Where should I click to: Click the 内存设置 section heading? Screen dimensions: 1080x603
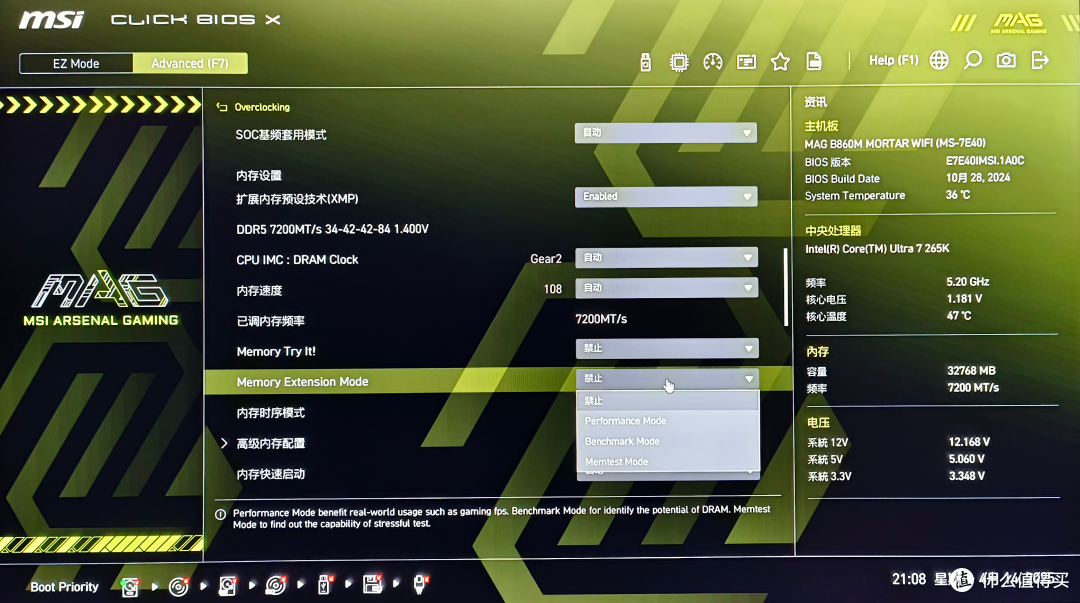259,176
